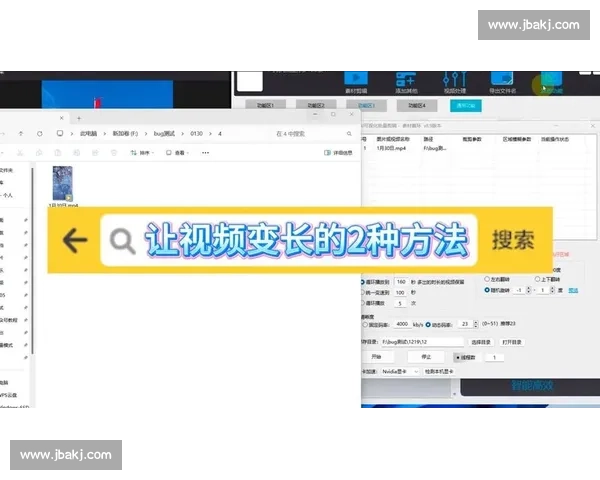Screen dimensions: 600x480
Task: Select the 1月30日.mp4 video thumbnail
Action: (62, 183)
